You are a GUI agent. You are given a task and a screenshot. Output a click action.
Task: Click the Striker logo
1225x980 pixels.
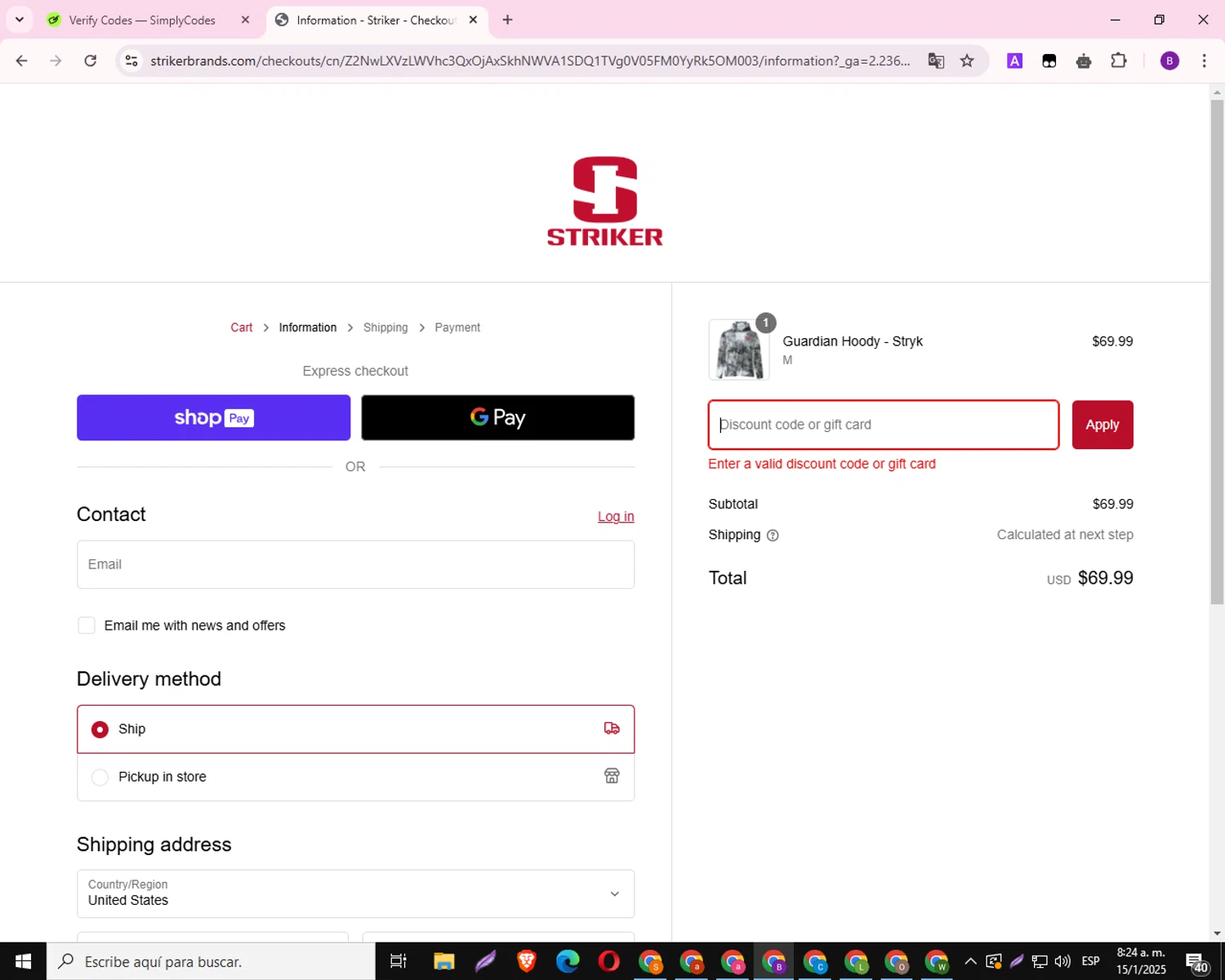[x=605, y=201]
